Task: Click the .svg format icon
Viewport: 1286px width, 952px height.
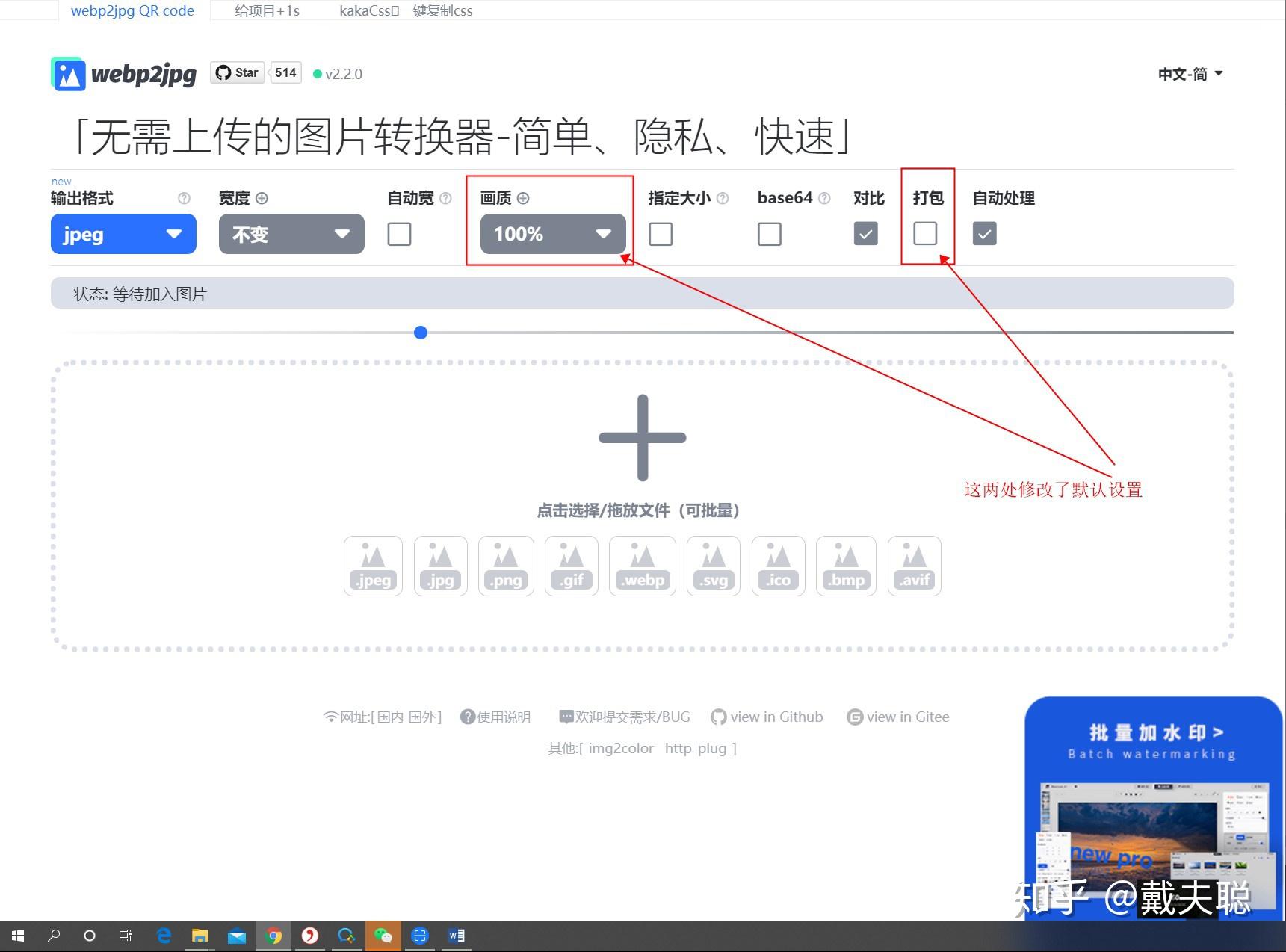Action: click(x=714, y=566)
